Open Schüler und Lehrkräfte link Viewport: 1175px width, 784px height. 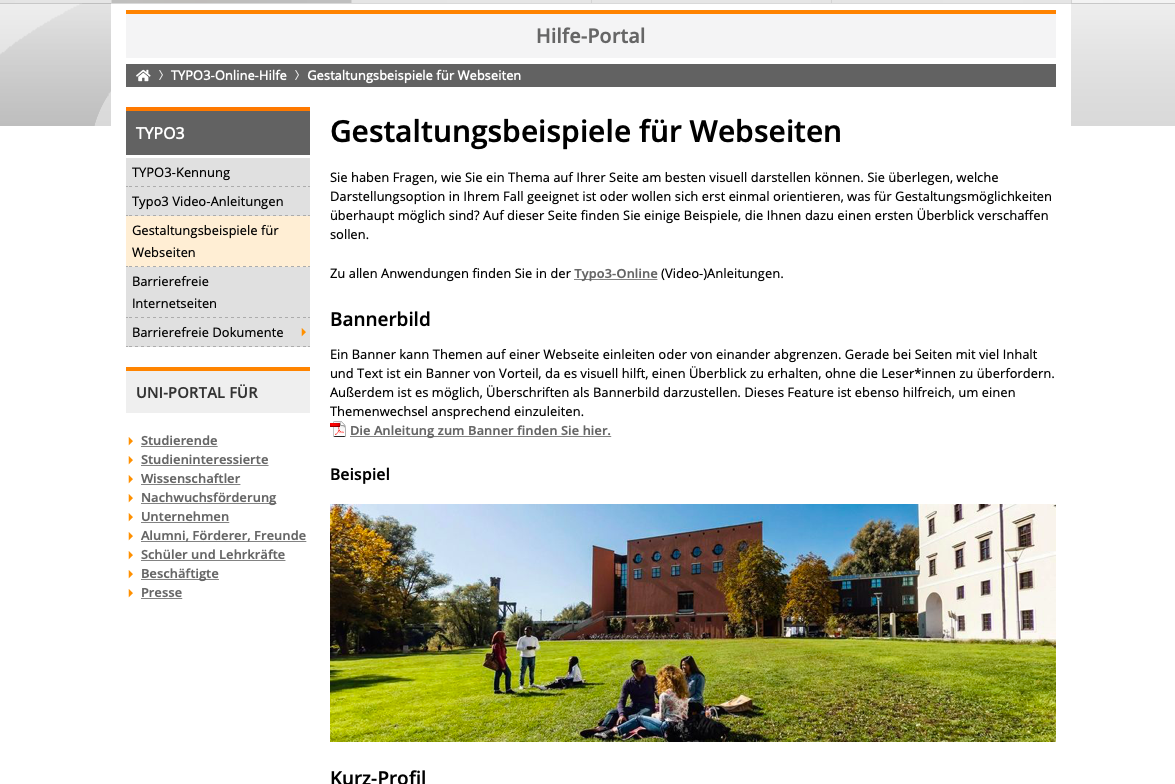pyautogui.click(x=213, y=555)
